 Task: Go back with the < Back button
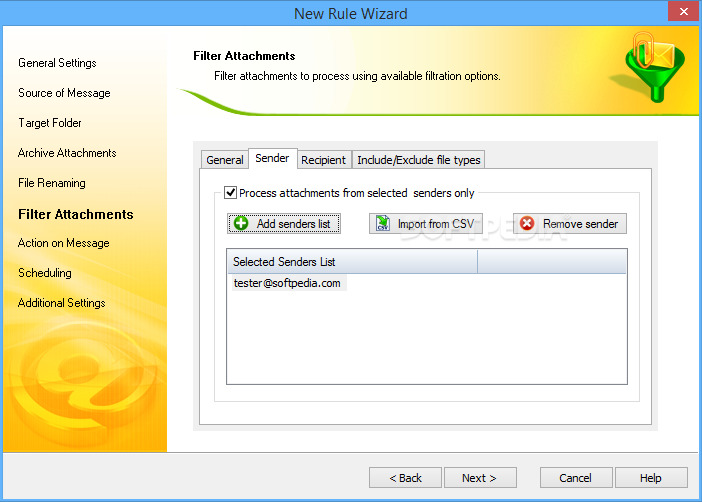(x=405, y=478)
